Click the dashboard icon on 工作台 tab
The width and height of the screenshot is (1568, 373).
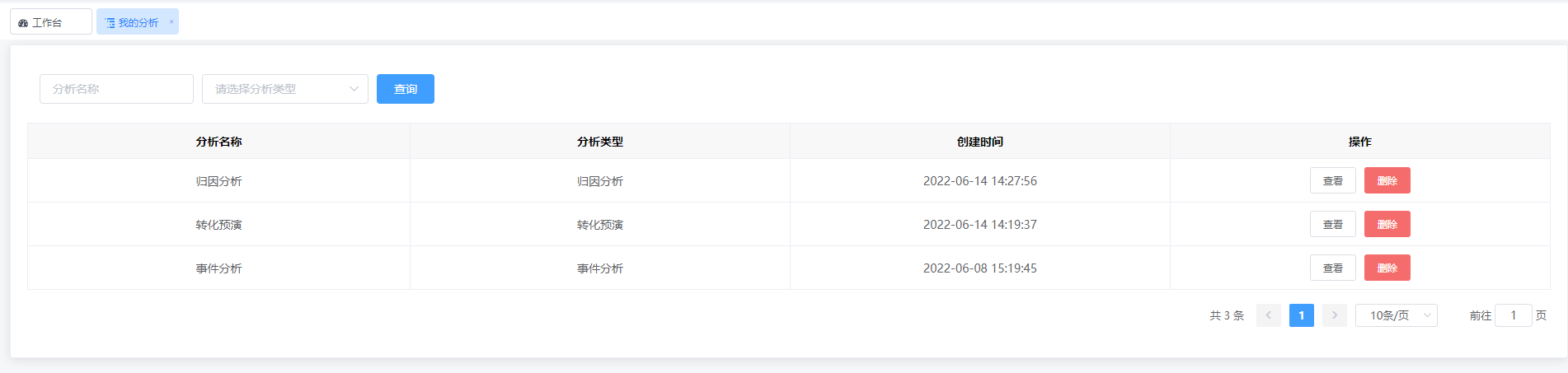[23, 23]
